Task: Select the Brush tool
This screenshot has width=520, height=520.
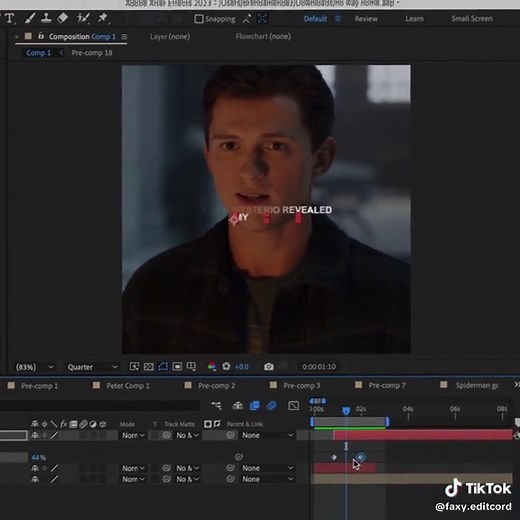Action: point(30,18)
